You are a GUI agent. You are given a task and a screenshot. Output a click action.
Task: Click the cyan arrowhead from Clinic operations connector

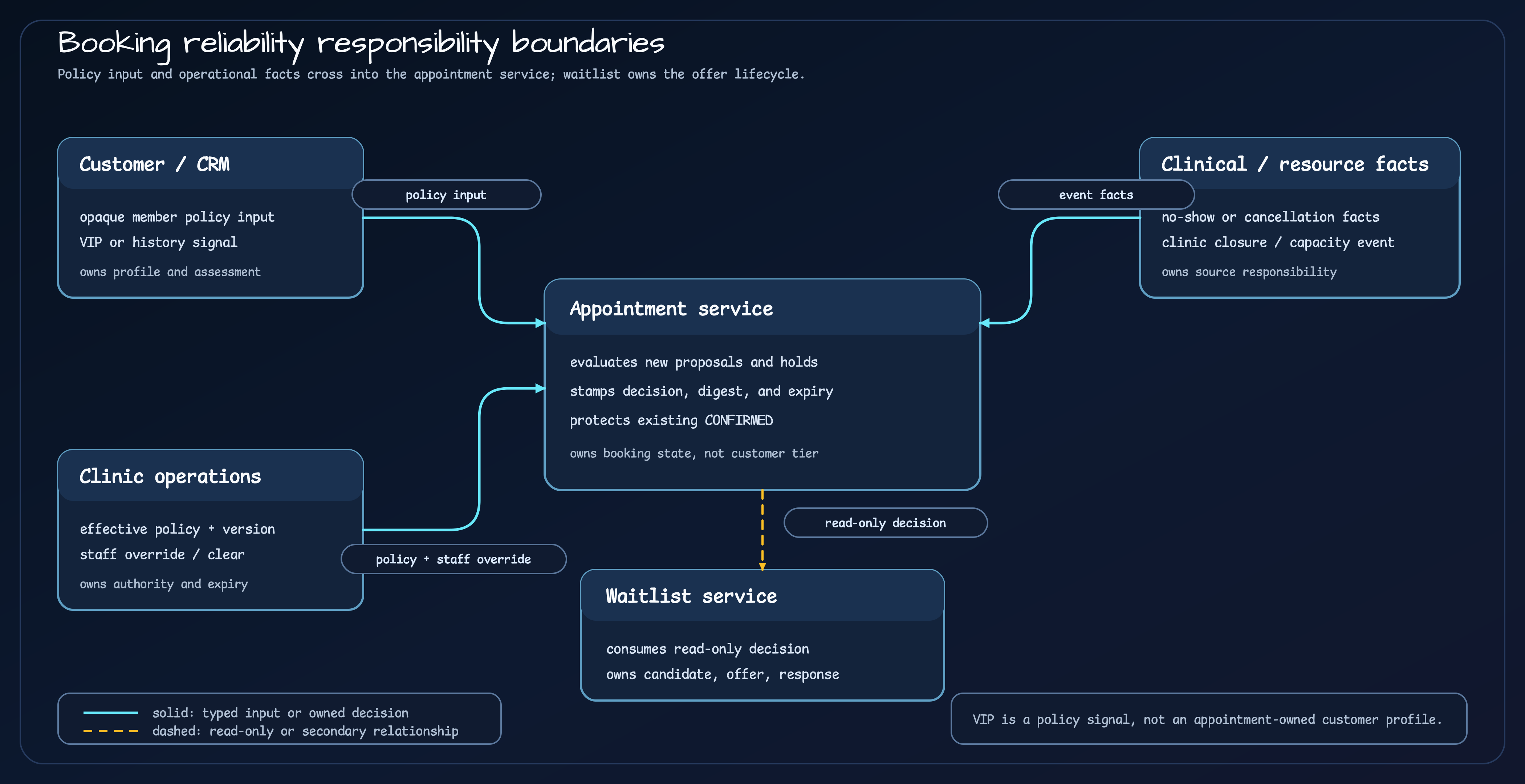(x=540, y=389)
